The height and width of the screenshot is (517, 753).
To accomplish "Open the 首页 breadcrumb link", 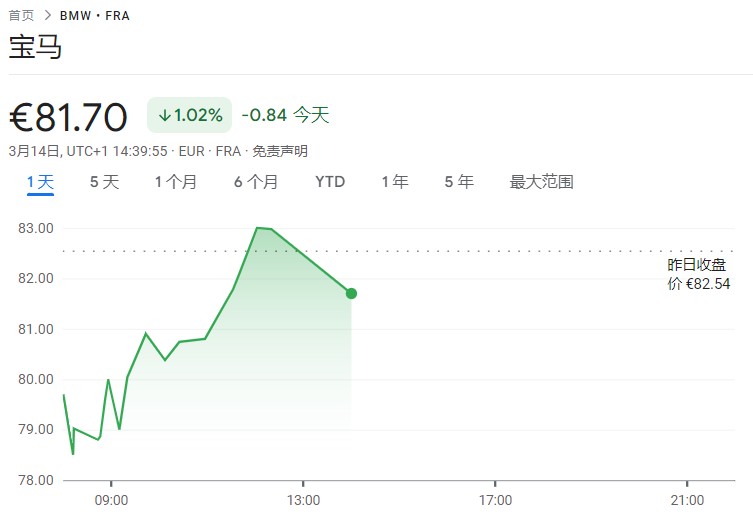I will [22, 15].
